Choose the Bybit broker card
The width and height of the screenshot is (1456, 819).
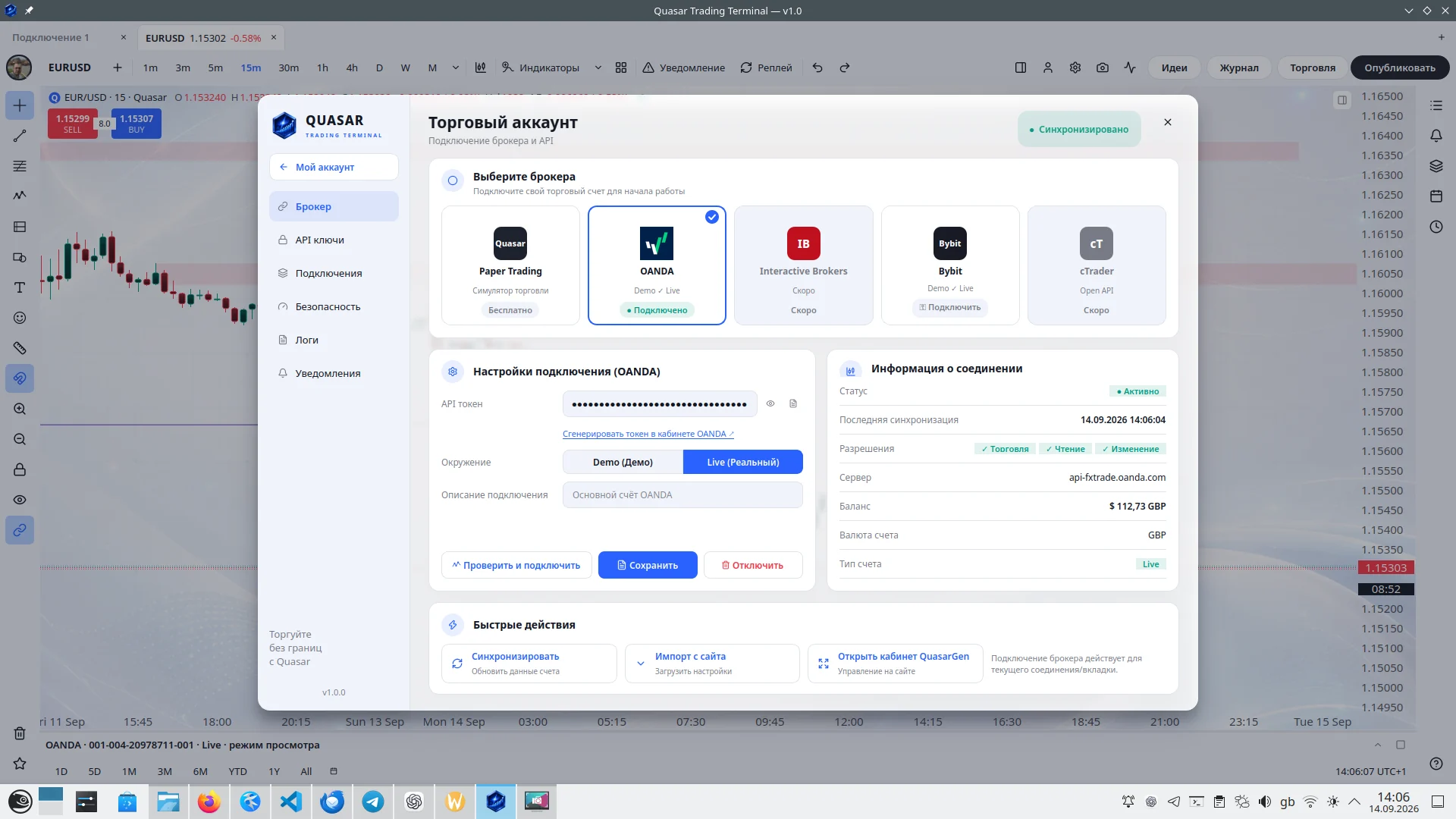[x=950, y=265]
